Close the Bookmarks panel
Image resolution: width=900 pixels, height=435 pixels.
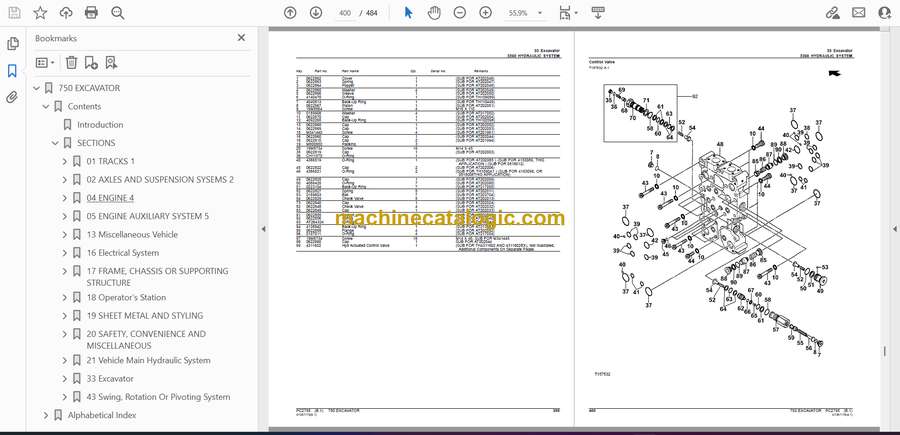tap(241, 38)
